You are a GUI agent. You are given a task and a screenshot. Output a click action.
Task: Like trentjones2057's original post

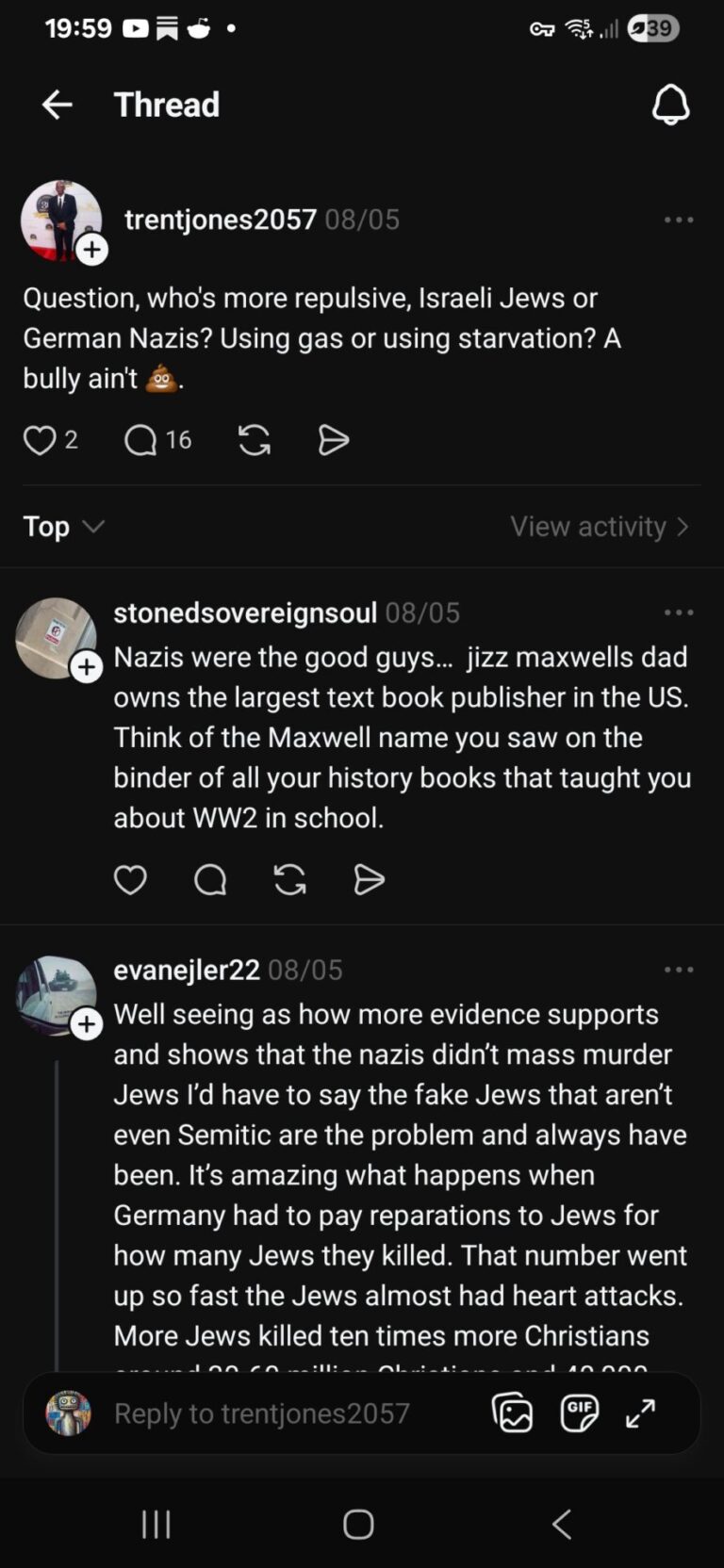click(40, 440)
